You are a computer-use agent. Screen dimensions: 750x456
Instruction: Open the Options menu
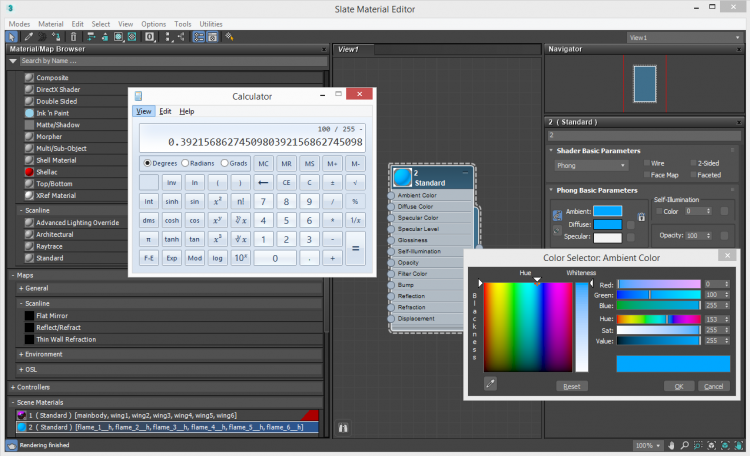click(x=154, y=24)
